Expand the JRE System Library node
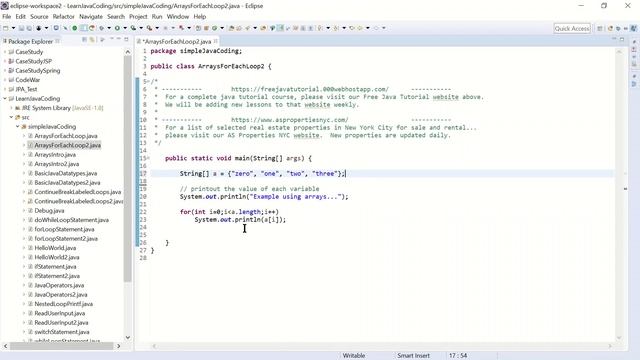This screenshot has height=360, width=640. pos(11,108)
